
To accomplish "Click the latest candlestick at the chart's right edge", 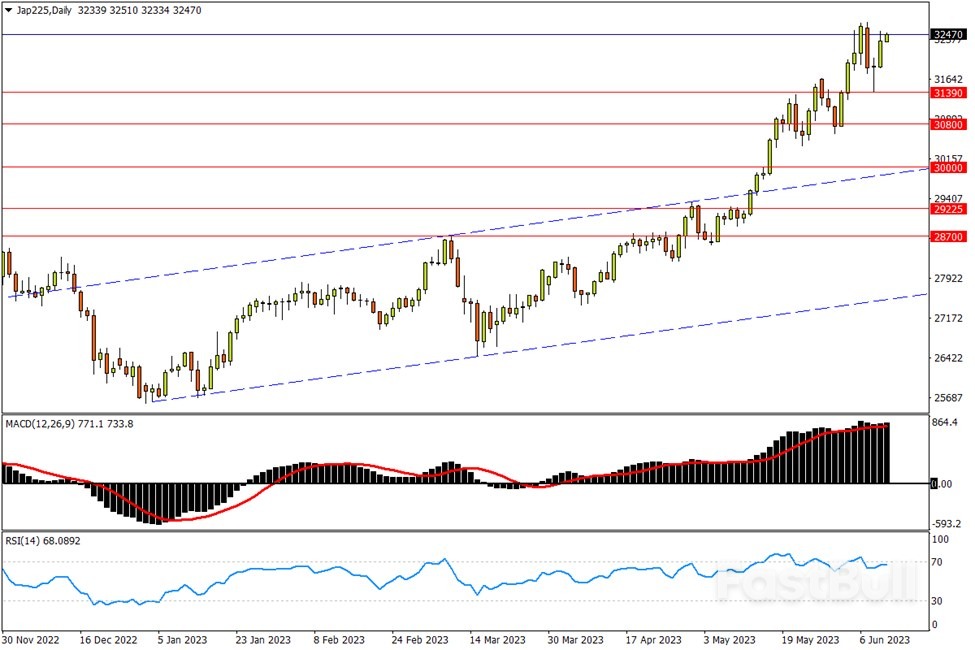I will [x=887, y=38].
